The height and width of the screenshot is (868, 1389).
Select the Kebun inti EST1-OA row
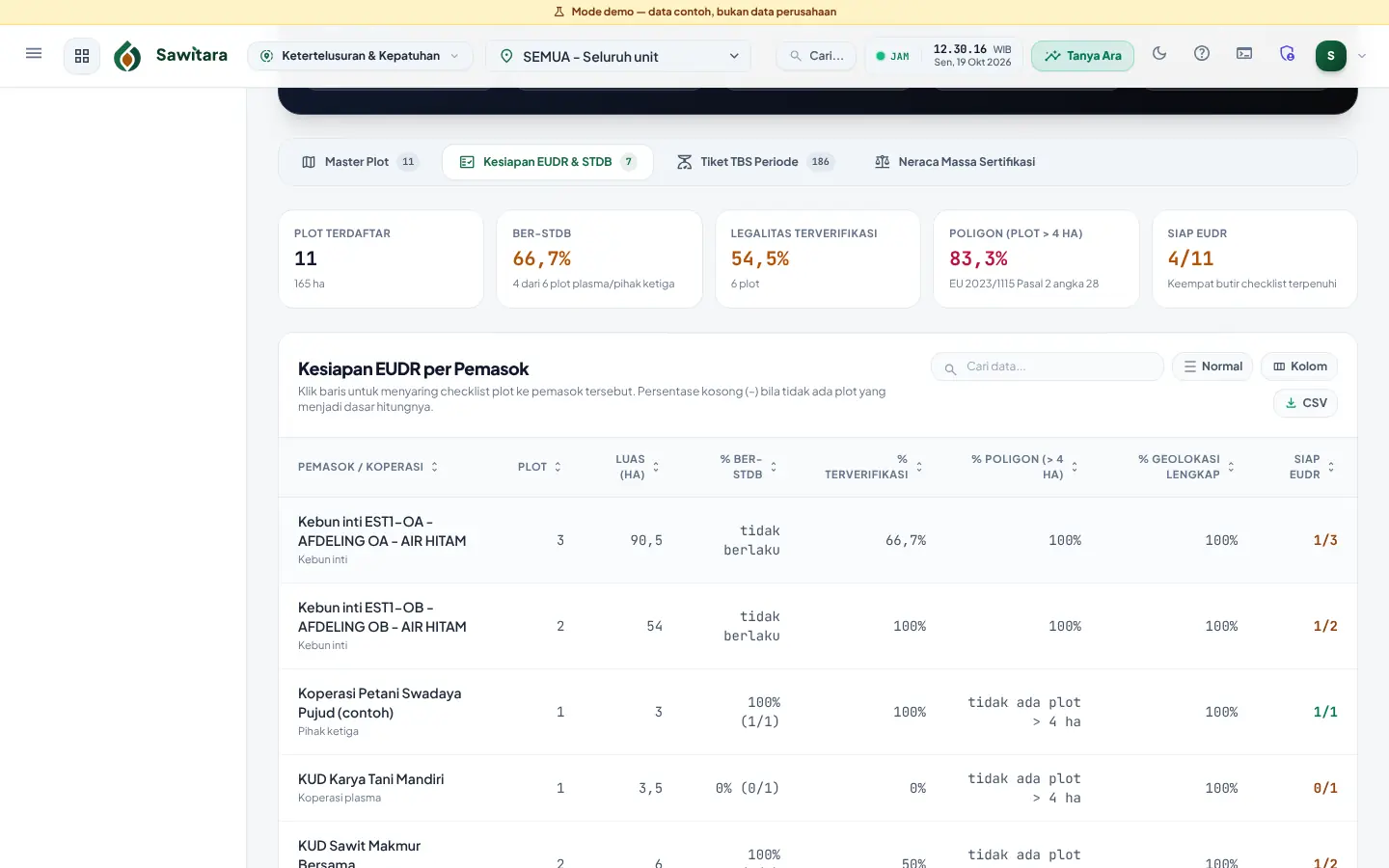point(818,540)
